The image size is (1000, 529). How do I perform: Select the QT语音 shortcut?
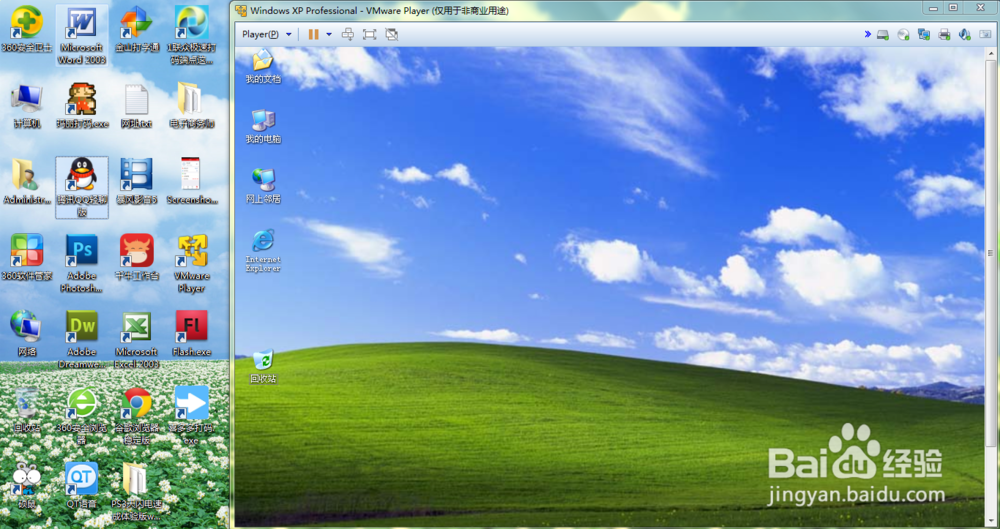[x=82, y=486]
